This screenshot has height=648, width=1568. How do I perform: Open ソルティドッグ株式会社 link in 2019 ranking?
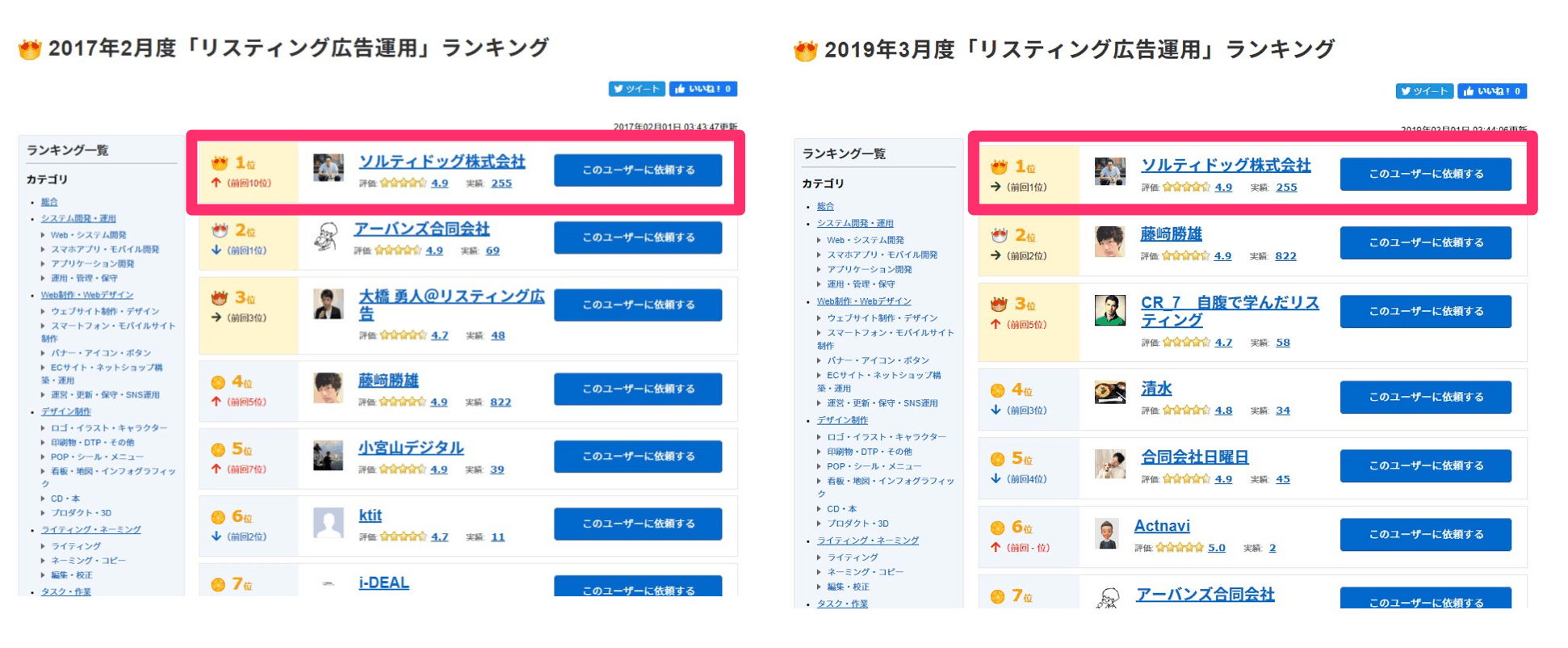(1226, 165)
